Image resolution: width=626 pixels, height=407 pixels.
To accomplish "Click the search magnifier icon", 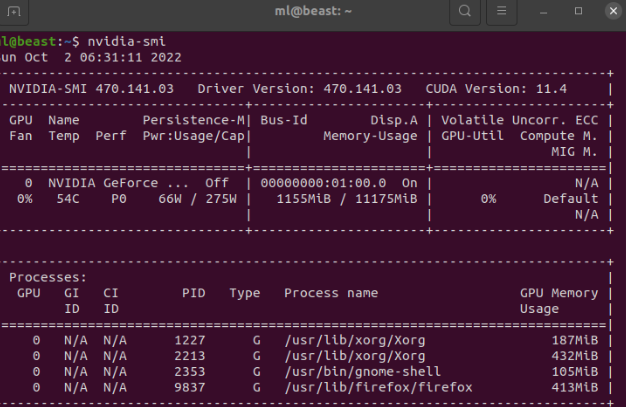I will [464, 11].
